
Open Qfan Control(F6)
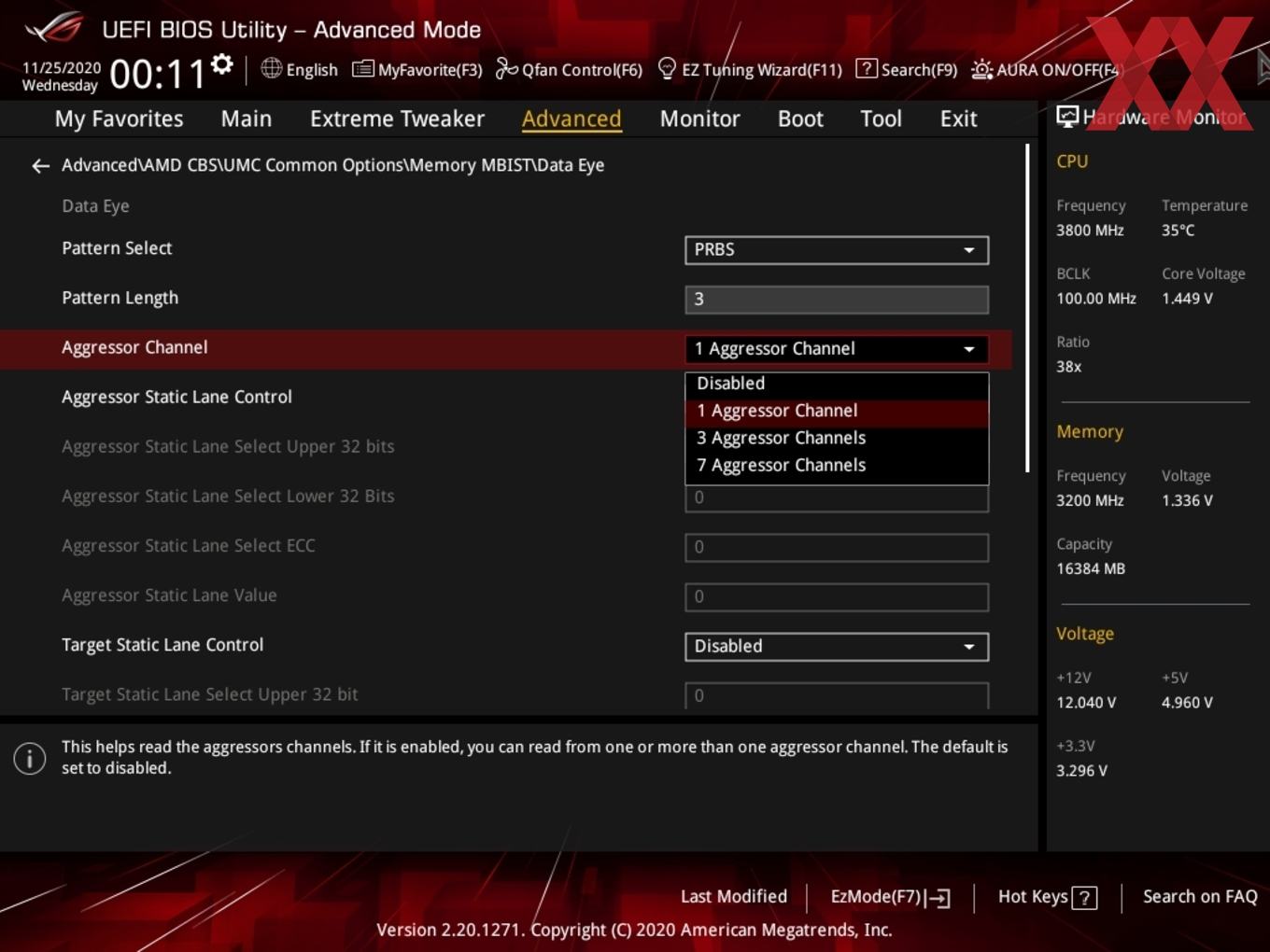pos(569,70)
